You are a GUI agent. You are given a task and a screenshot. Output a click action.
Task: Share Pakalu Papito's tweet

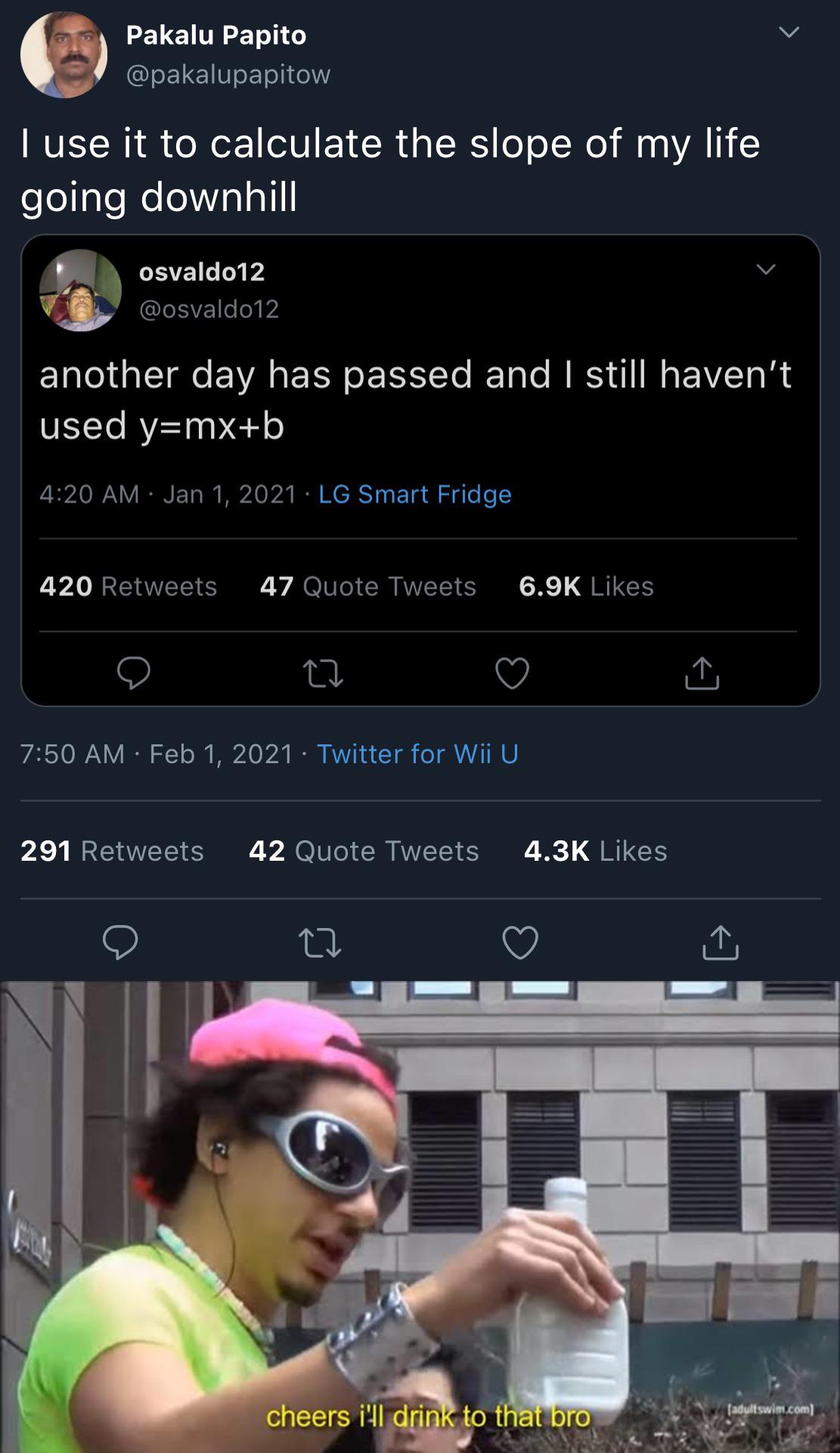click(x=720, y=942)
